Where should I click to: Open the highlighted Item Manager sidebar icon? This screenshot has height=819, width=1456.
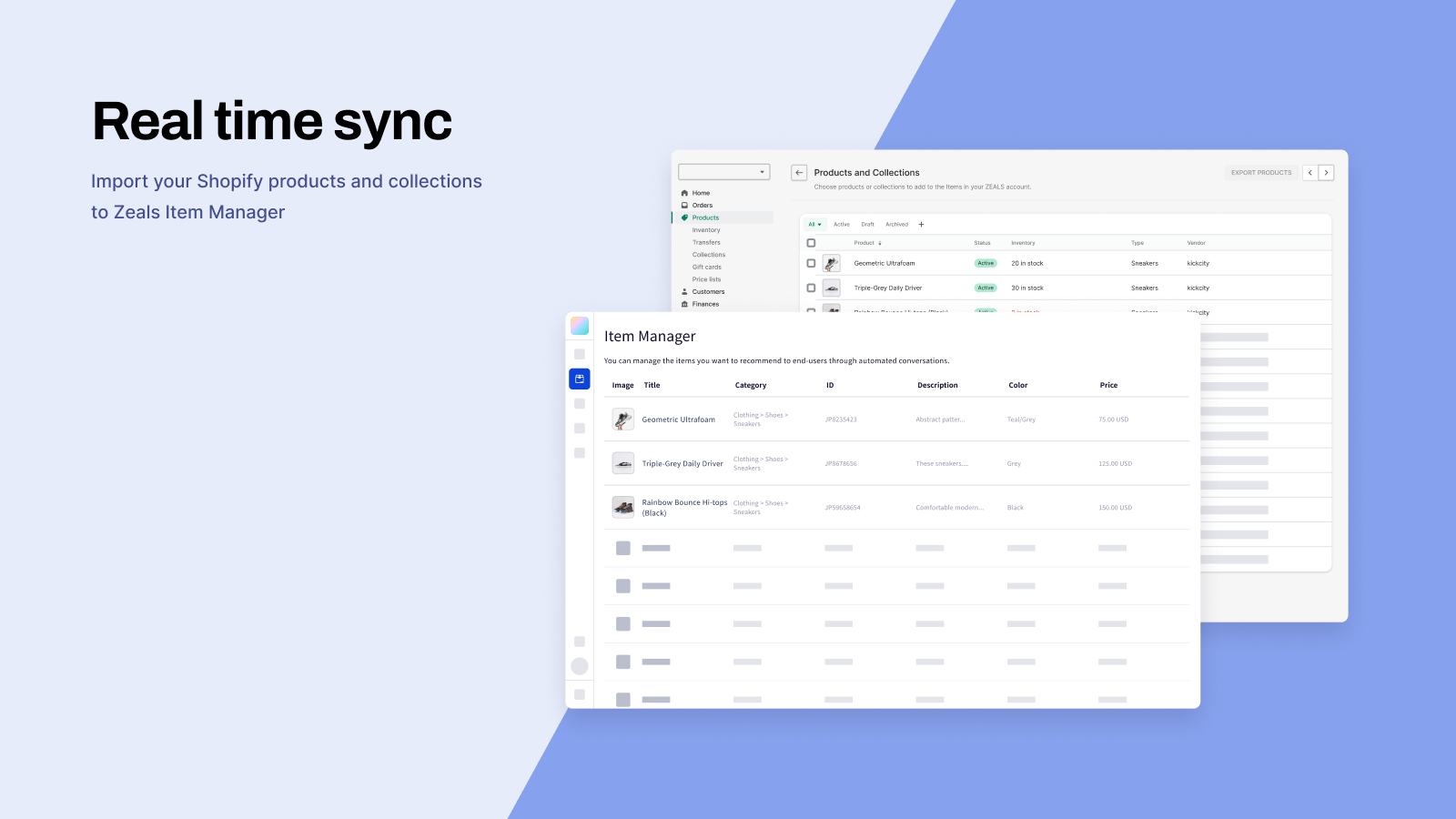click(x=580, y=379)
